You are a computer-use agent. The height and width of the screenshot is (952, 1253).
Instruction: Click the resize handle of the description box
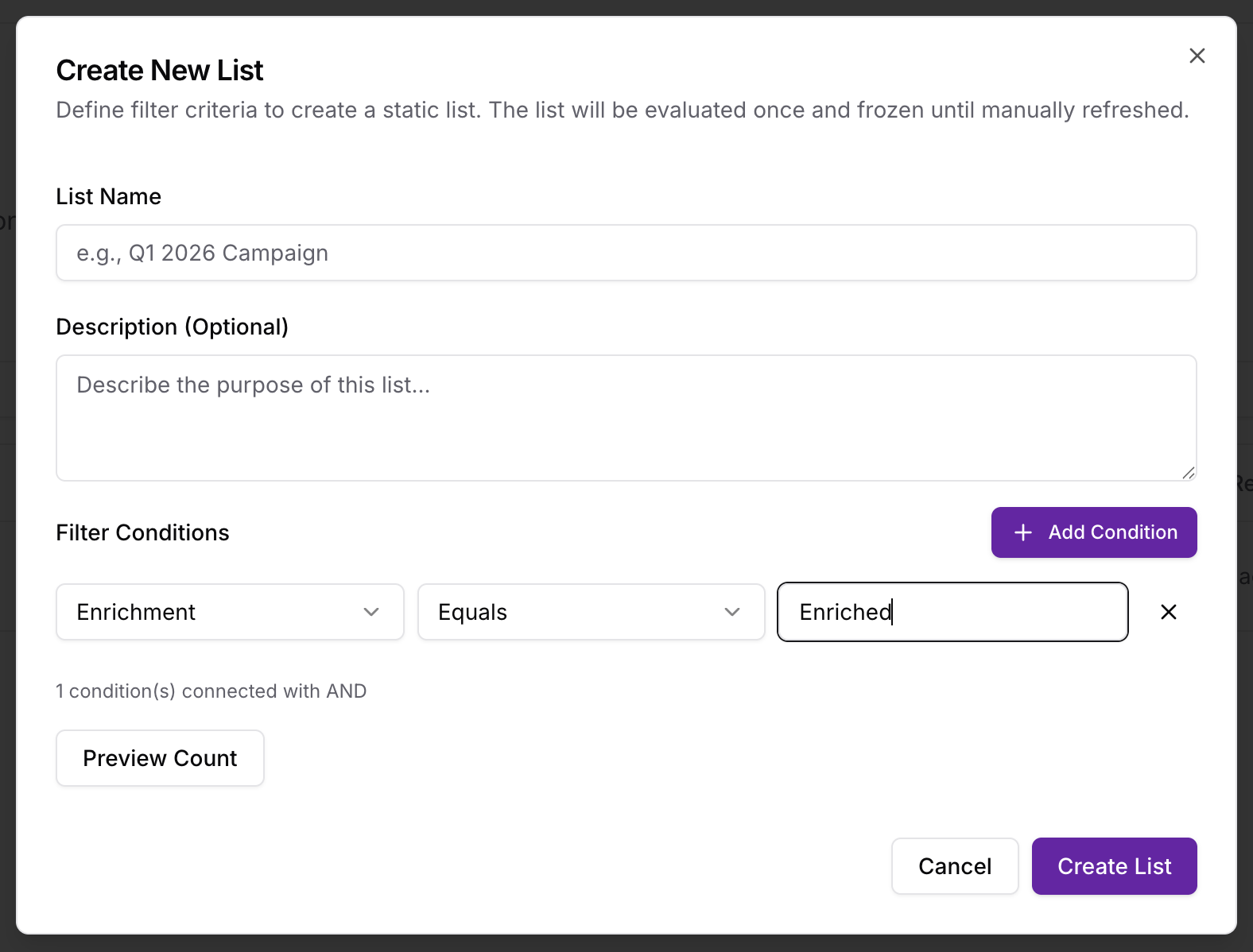(x=1189, y=472)
